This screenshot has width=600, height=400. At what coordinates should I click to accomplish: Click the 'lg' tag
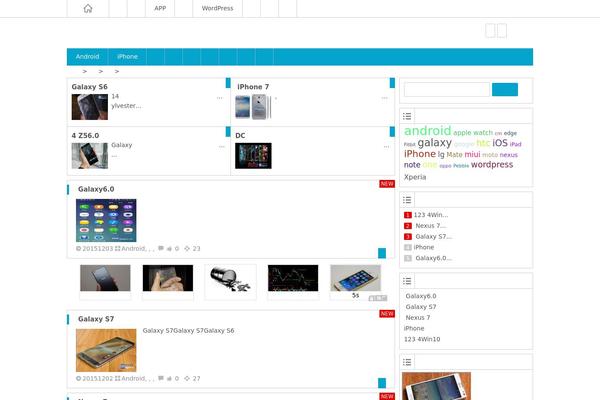(x=441, y=154)
